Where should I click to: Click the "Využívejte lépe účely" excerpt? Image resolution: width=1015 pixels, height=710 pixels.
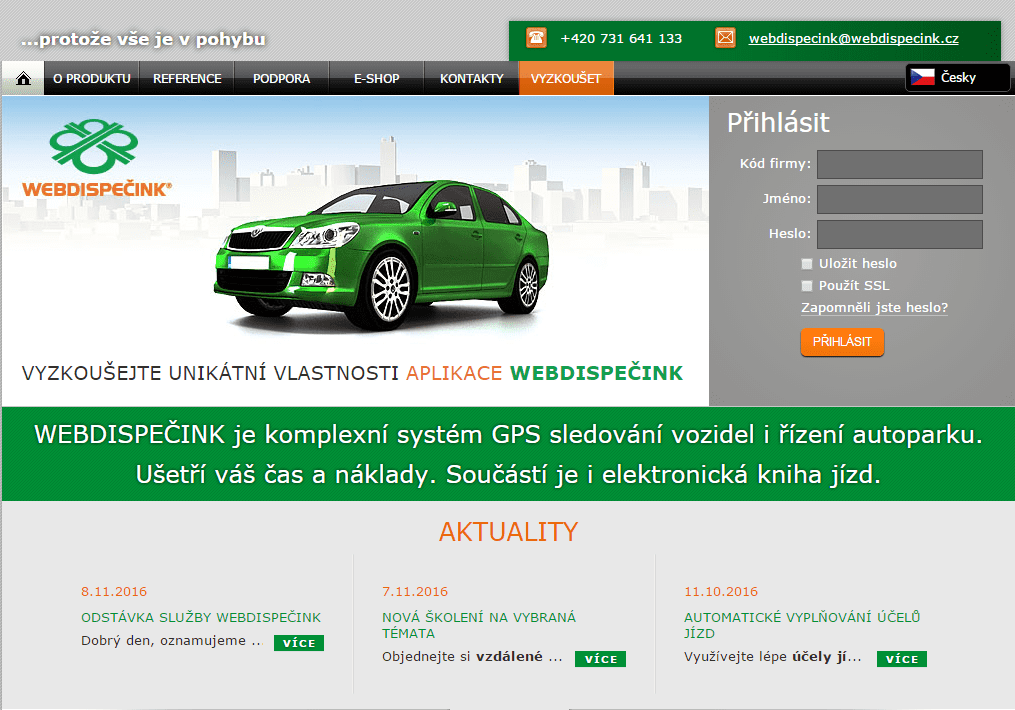pyautogui.click(x=773, y=657)
